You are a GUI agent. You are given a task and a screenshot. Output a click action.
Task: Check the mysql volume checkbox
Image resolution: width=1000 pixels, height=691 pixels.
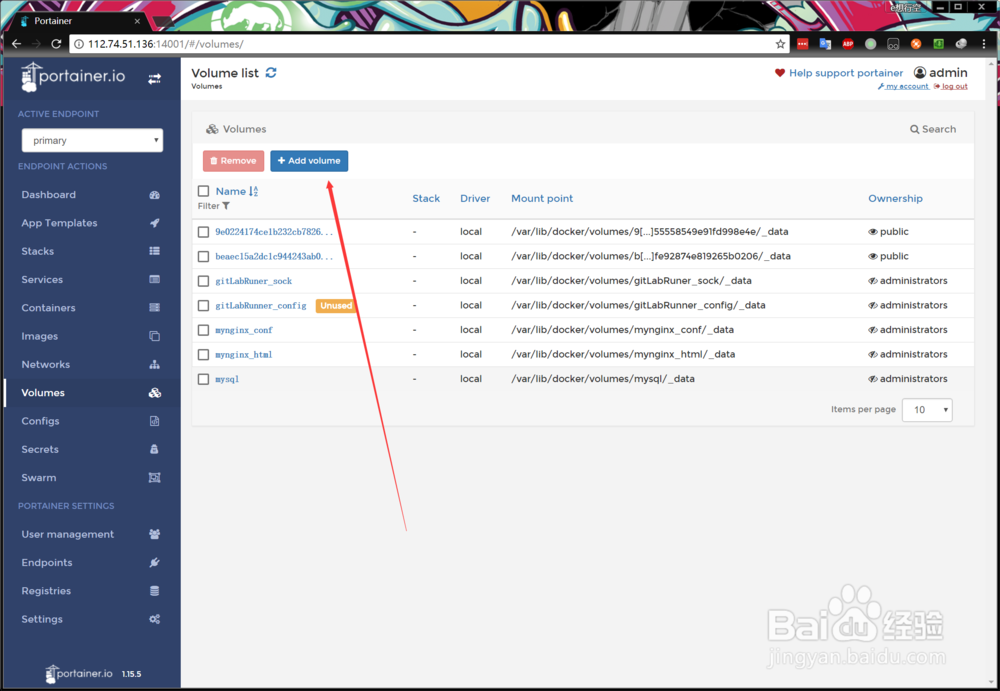point(204,378)
